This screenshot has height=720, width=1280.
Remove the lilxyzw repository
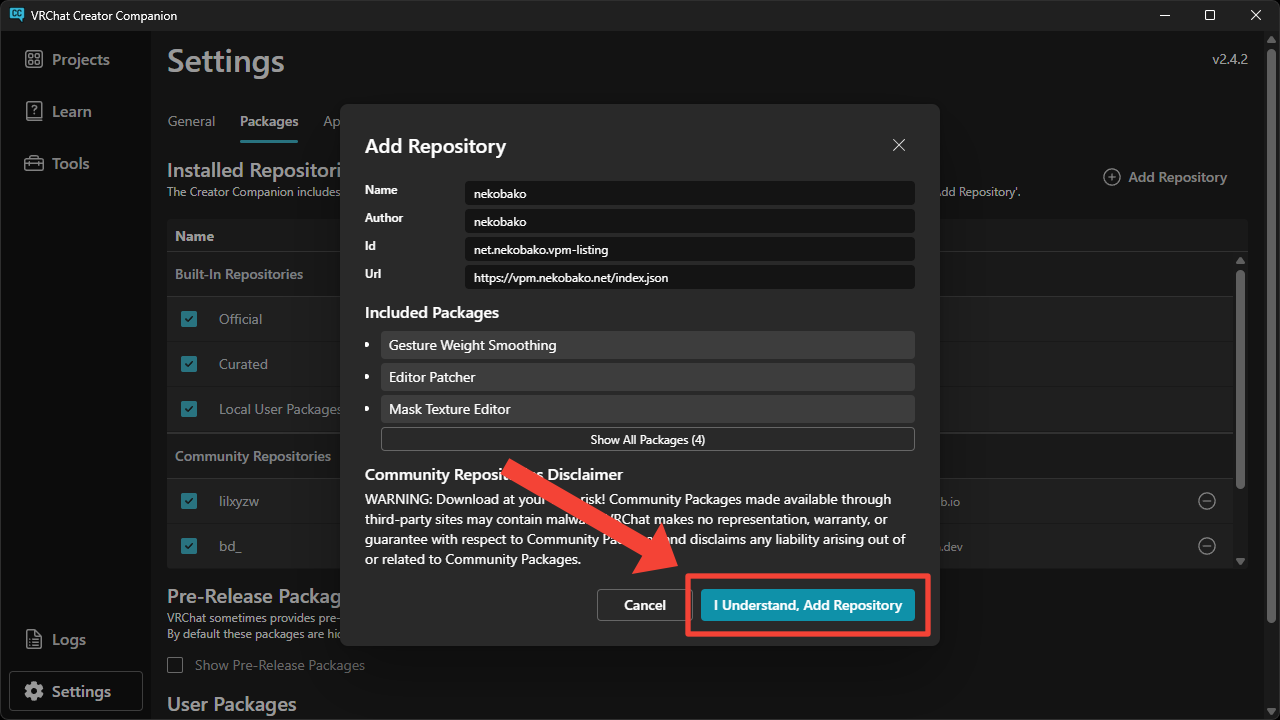pyautogui.click(x=1206, y=501)
